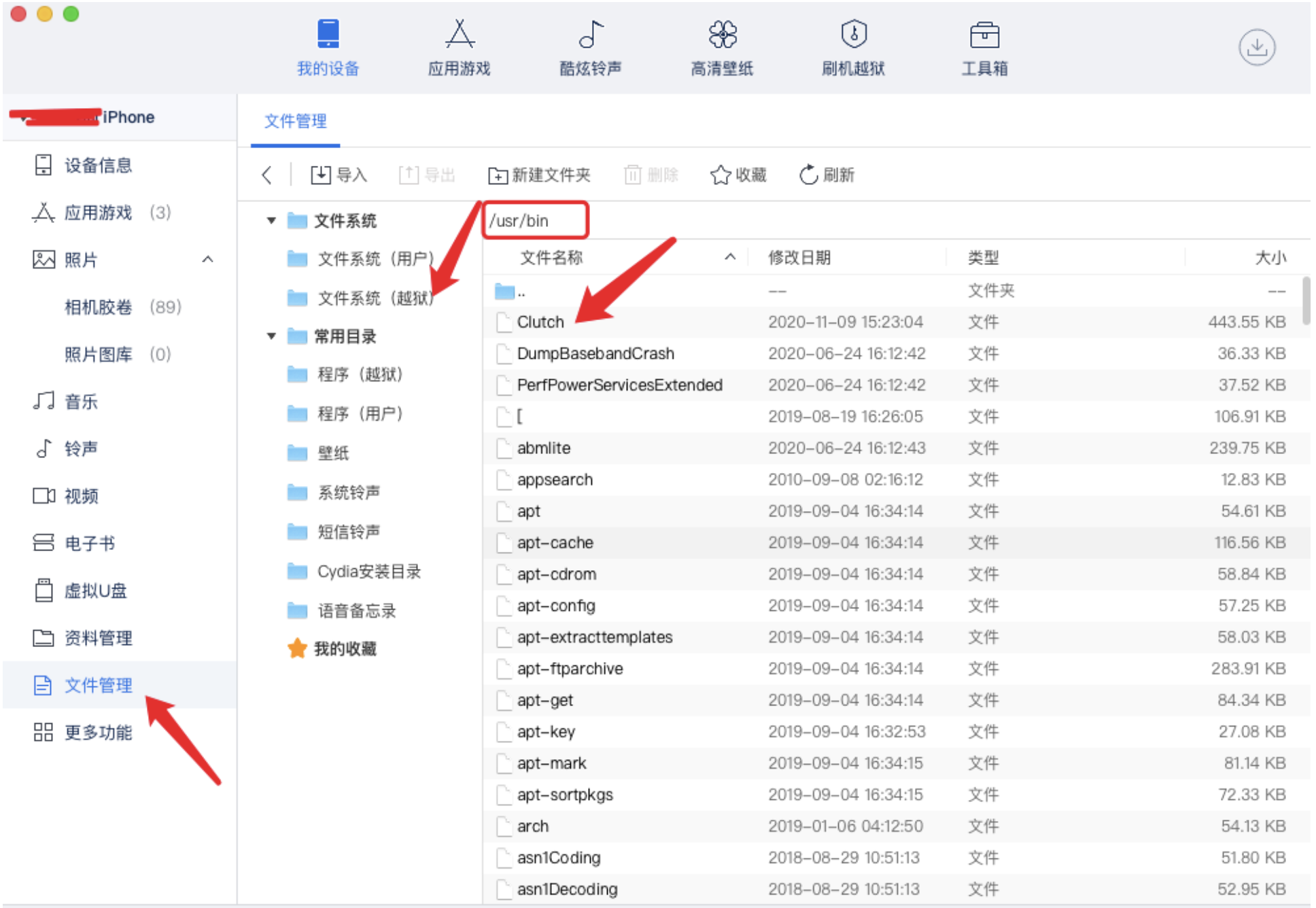This screenshot has width=1316, height=908.
Task: Select 铃声 in the sidebar
Action: click(x=120, y=449)
